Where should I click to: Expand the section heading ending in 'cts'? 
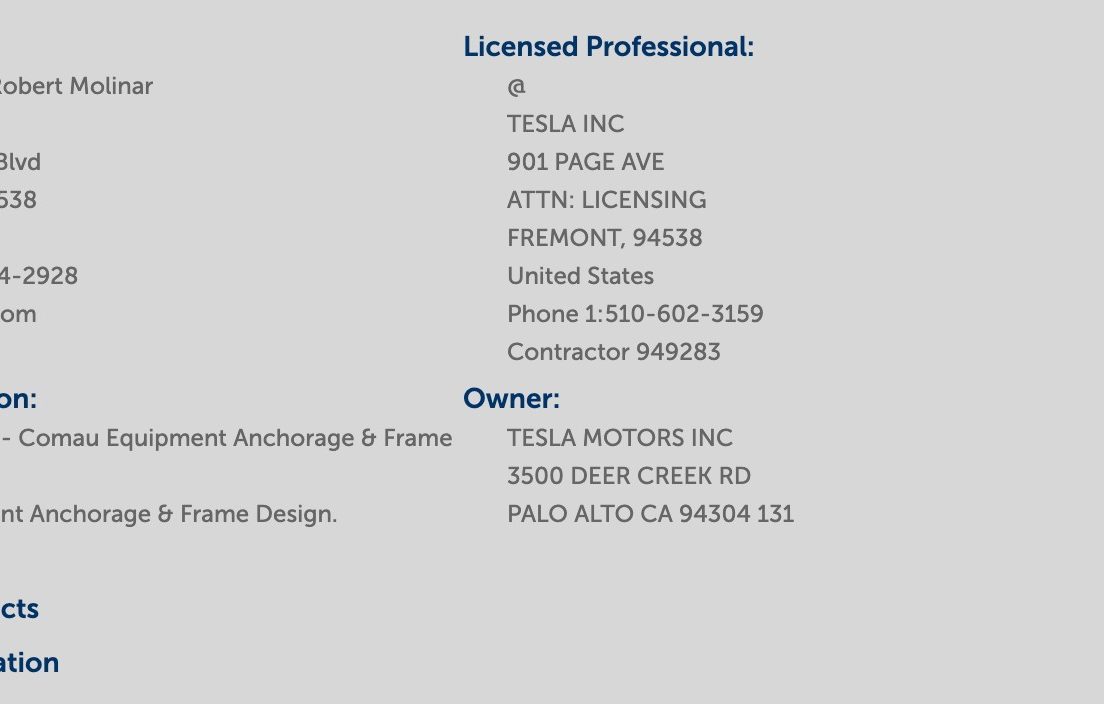click(x=19, y=609)
